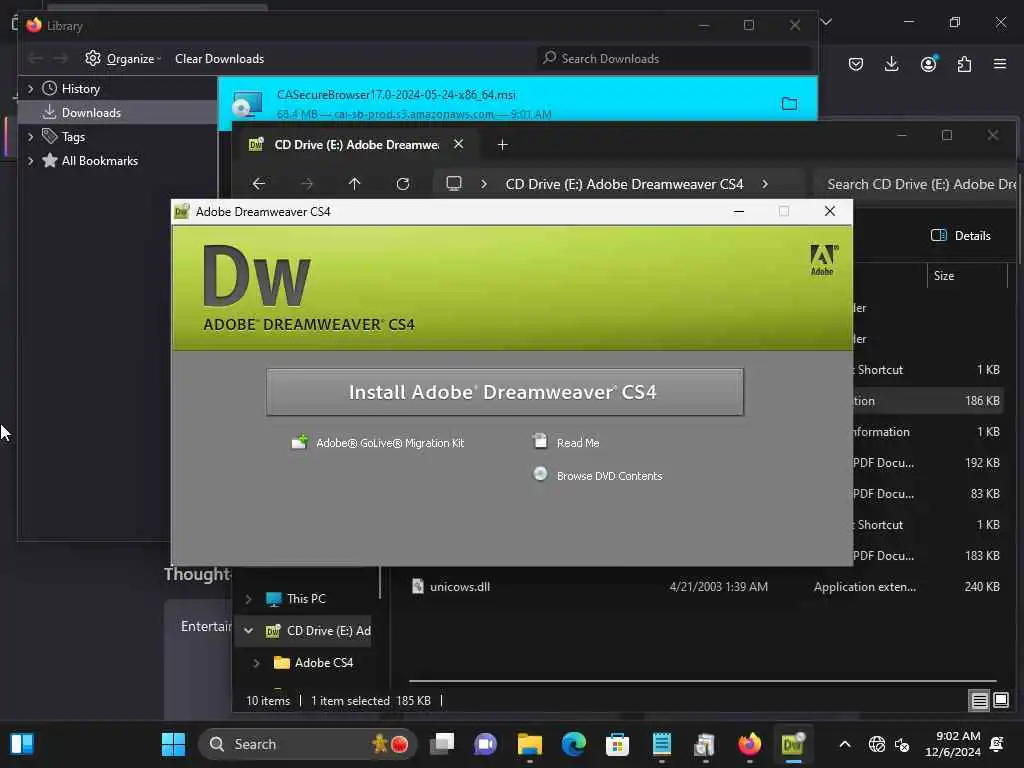Add a new File Explorer tab
Viewport: 1024px width, 768px height.
[x=502, y=144]
